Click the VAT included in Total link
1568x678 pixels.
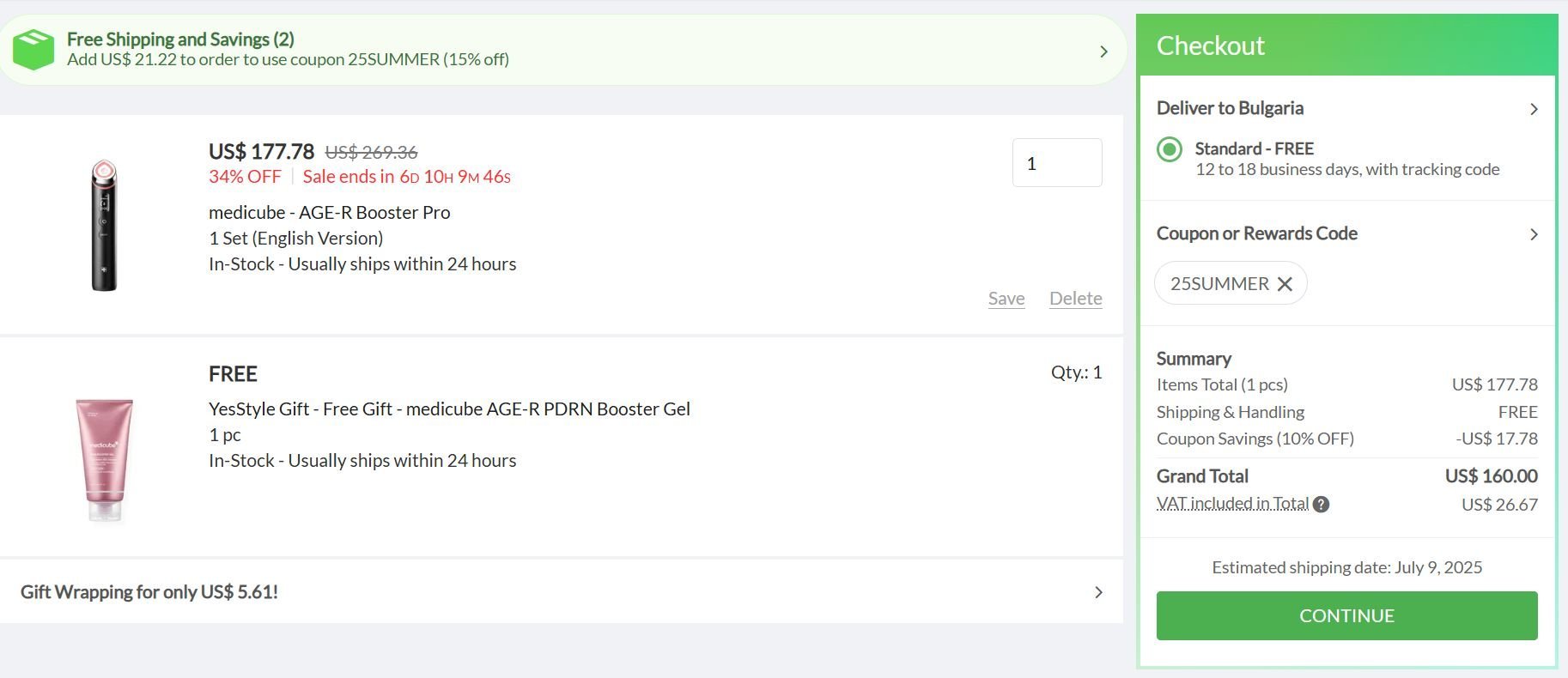pos(1232,504)
